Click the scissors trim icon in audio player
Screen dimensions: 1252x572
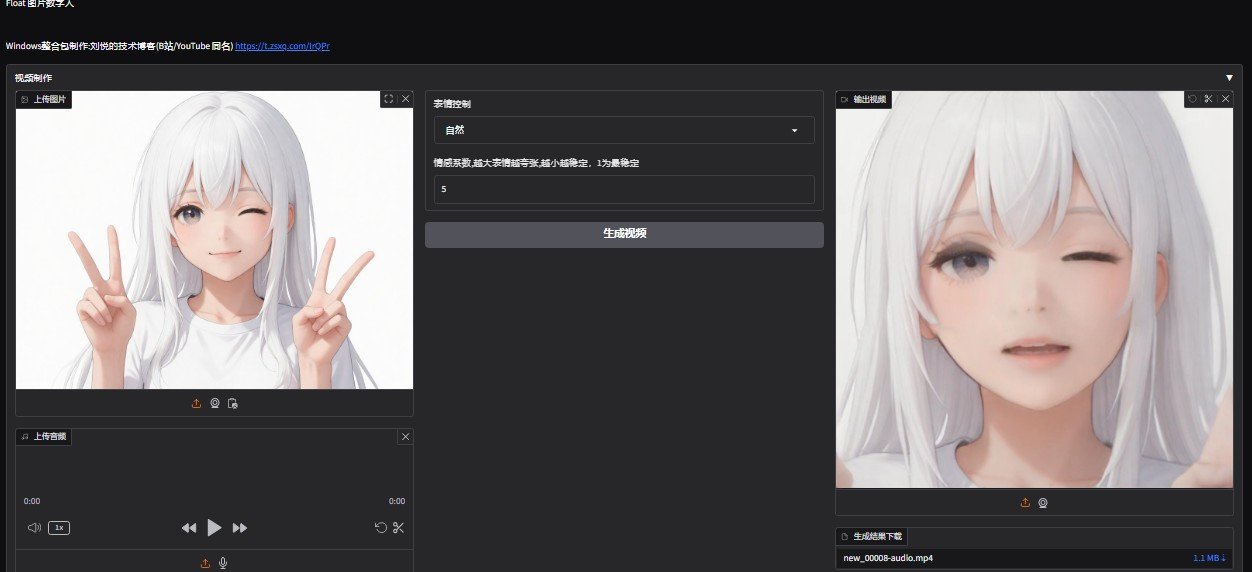[x=398, y=527]
